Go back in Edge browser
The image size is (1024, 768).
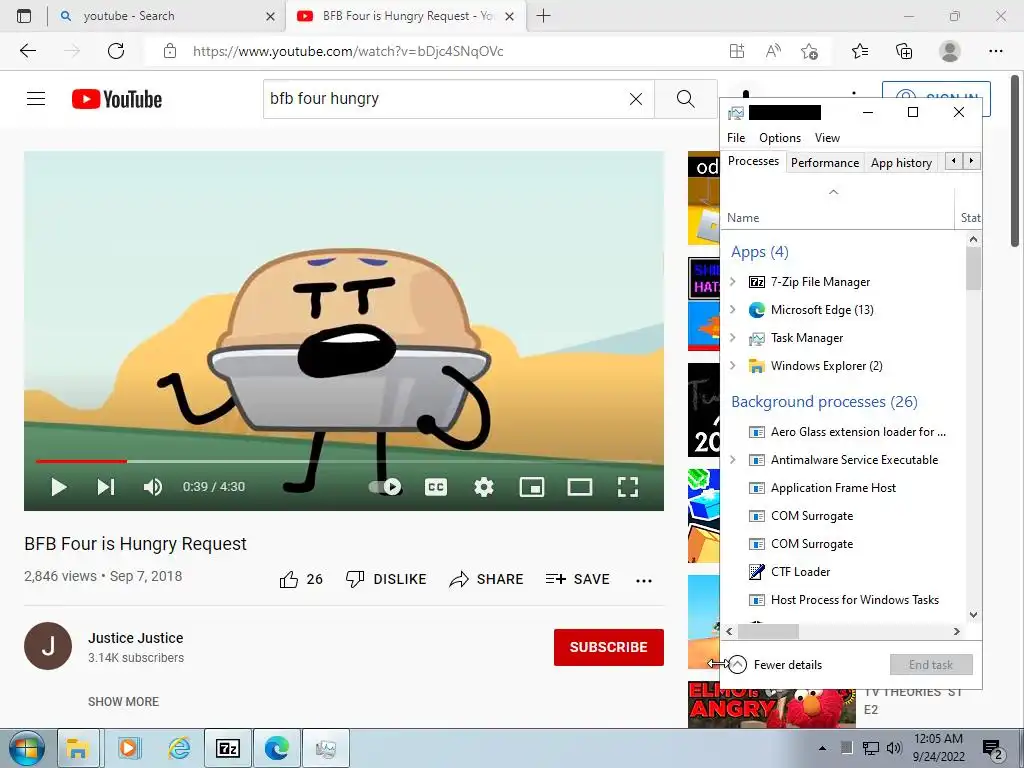[27, 51]
